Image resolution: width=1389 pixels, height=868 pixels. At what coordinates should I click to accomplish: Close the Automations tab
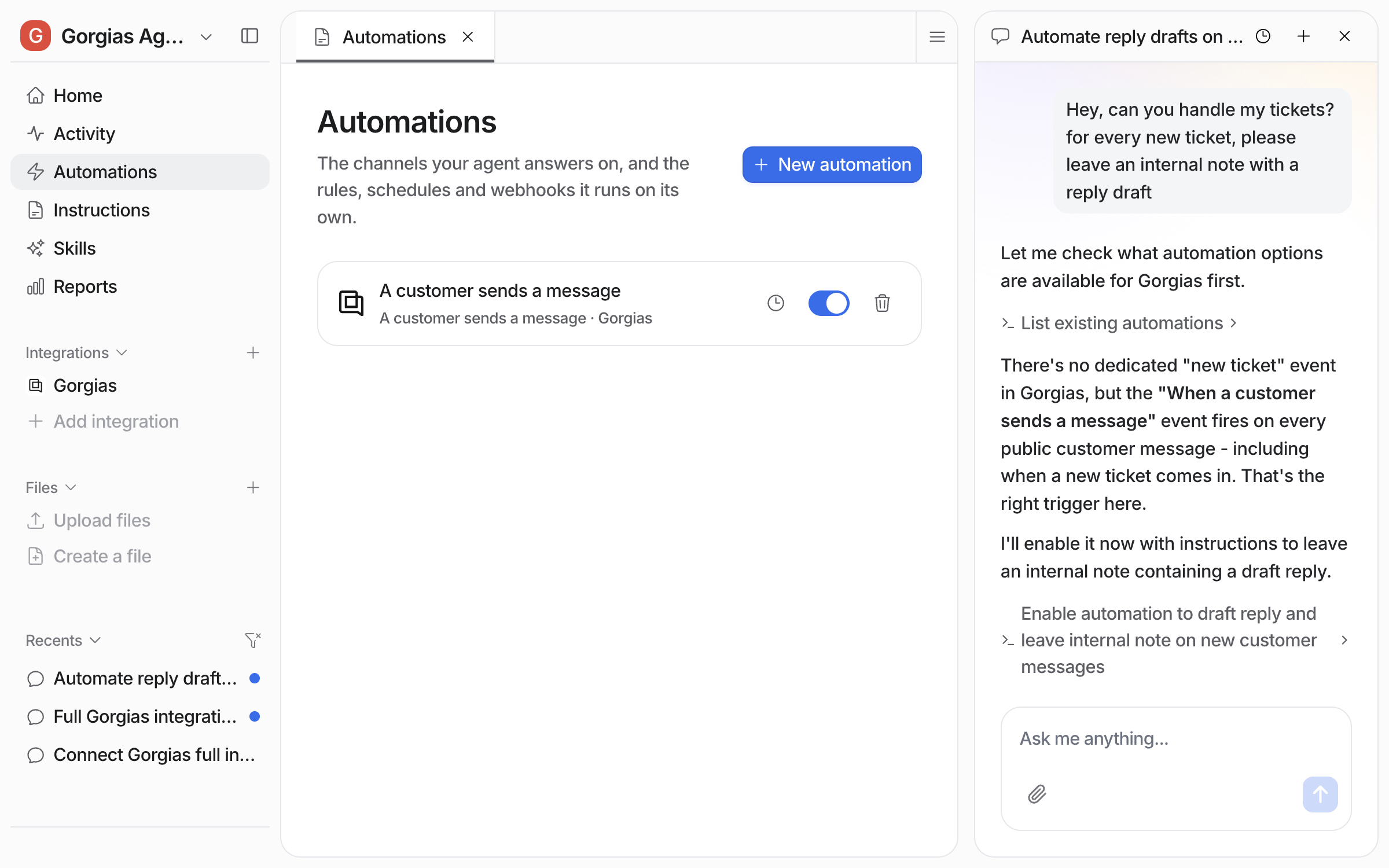click(468, 37)
